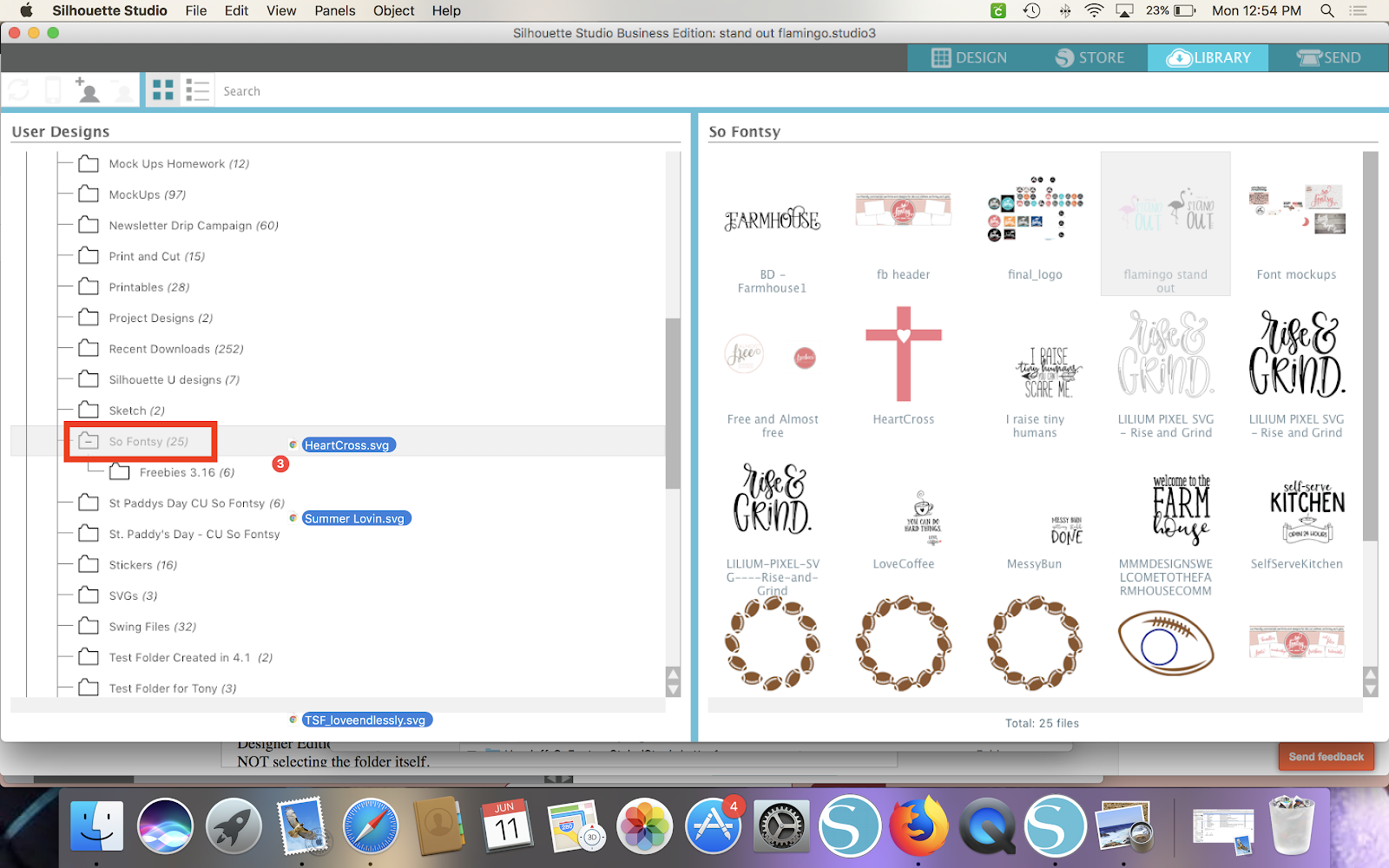Screen dimensions: 1389x868
Task: Open Safari from the Dock
Action: [371, 825]
